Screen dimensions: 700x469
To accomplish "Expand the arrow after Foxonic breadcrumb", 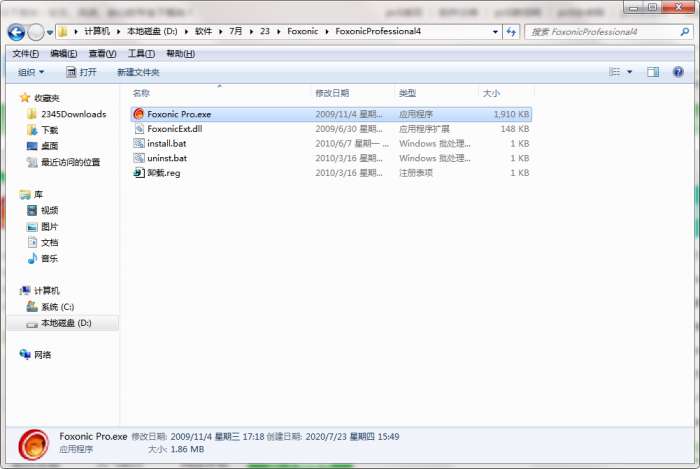I will [327, 32].
